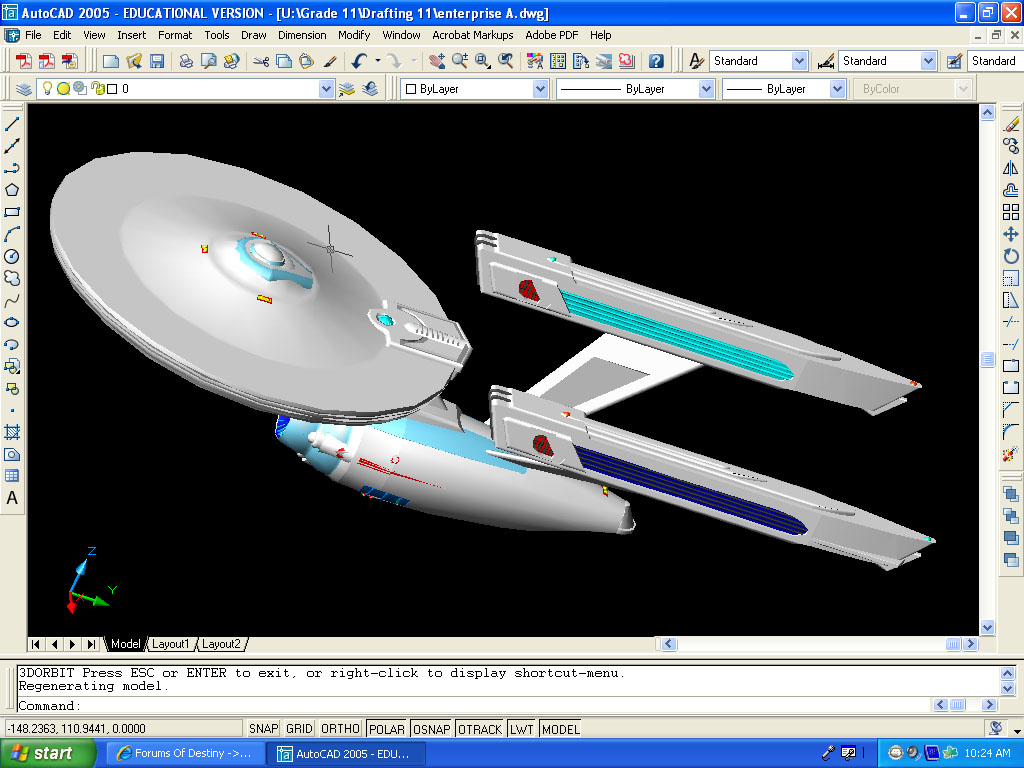Click the horizontal scrollbar left arrow
This screenshot has height=768, width=1024.
pyautogui.click(x=668, y=644)
